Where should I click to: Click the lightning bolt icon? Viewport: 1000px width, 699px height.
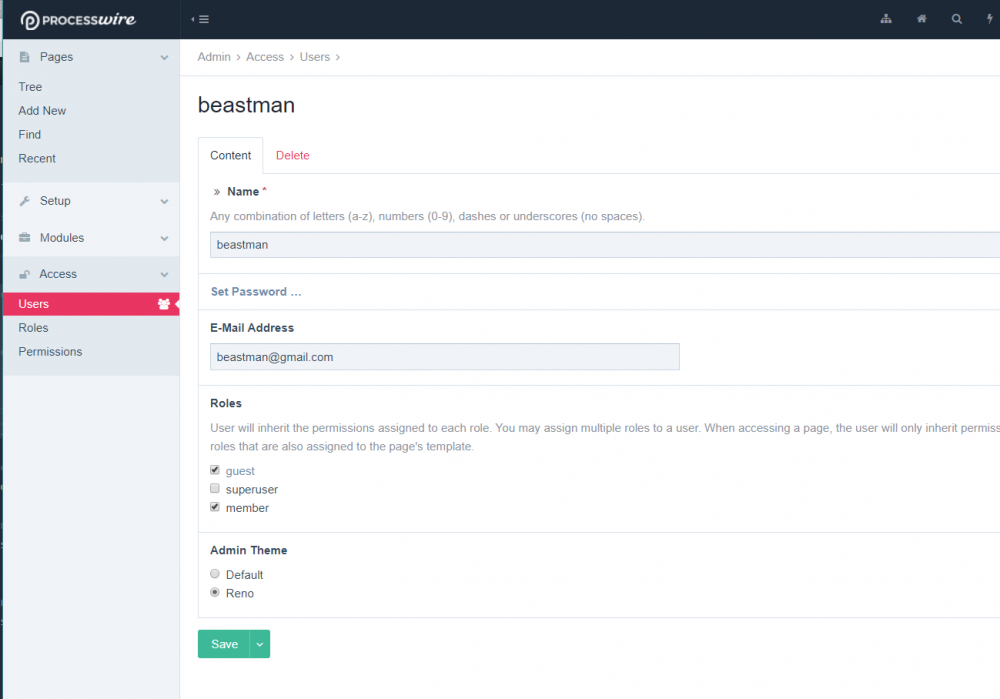990,19
